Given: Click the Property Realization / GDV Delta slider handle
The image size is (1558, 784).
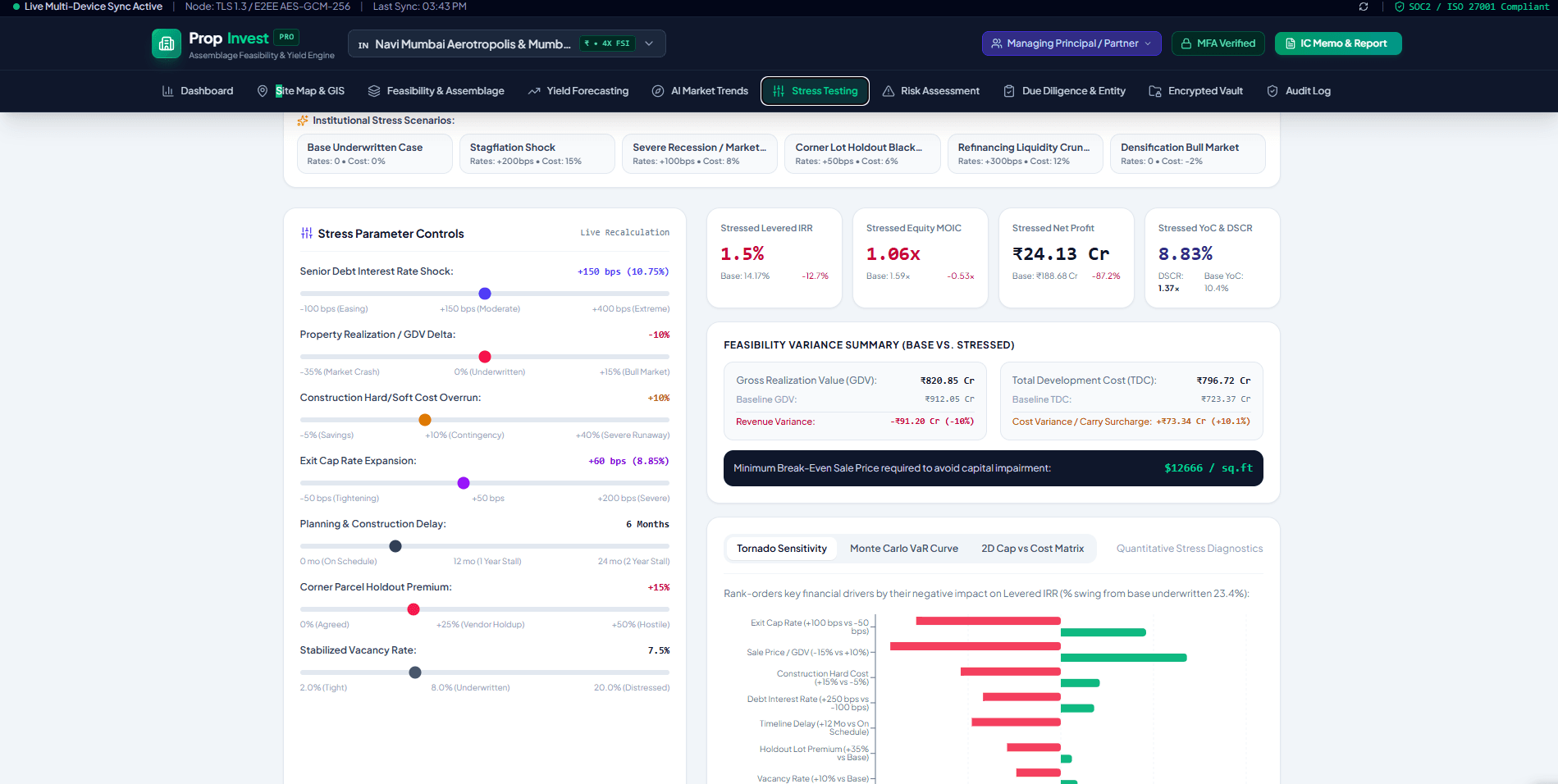Looking at the screenshot, I should [x=485, y=357].
